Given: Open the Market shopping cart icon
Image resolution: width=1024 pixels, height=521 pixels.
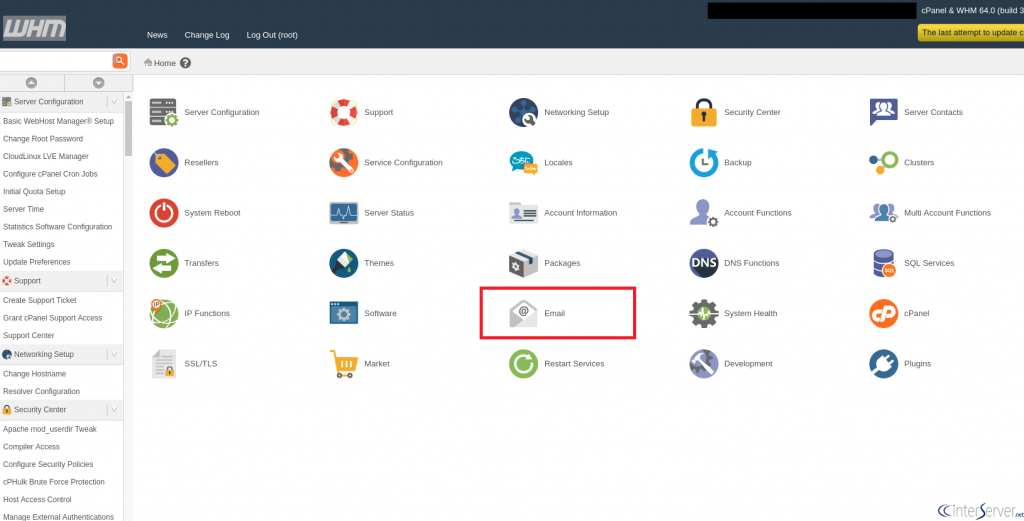Looking at the screenshot, I should click(x=344, y=364).
